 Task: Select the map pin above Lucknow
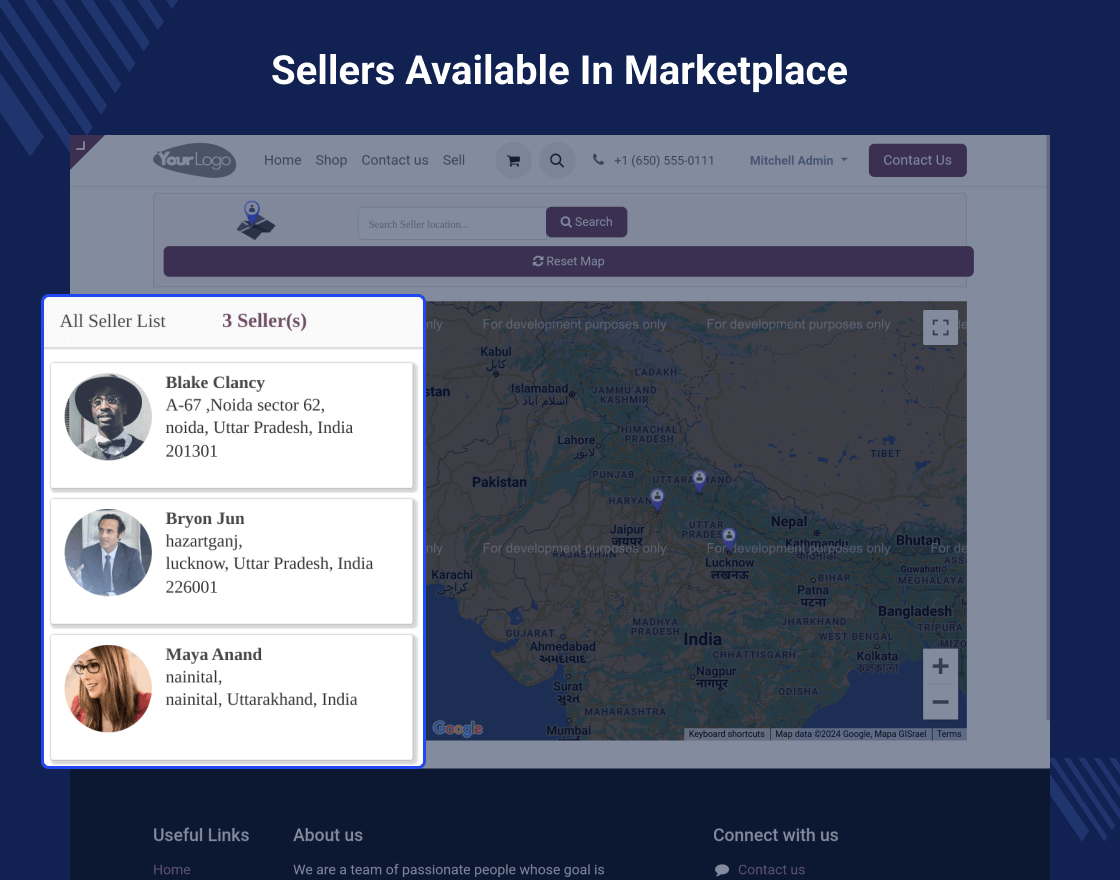729,539
